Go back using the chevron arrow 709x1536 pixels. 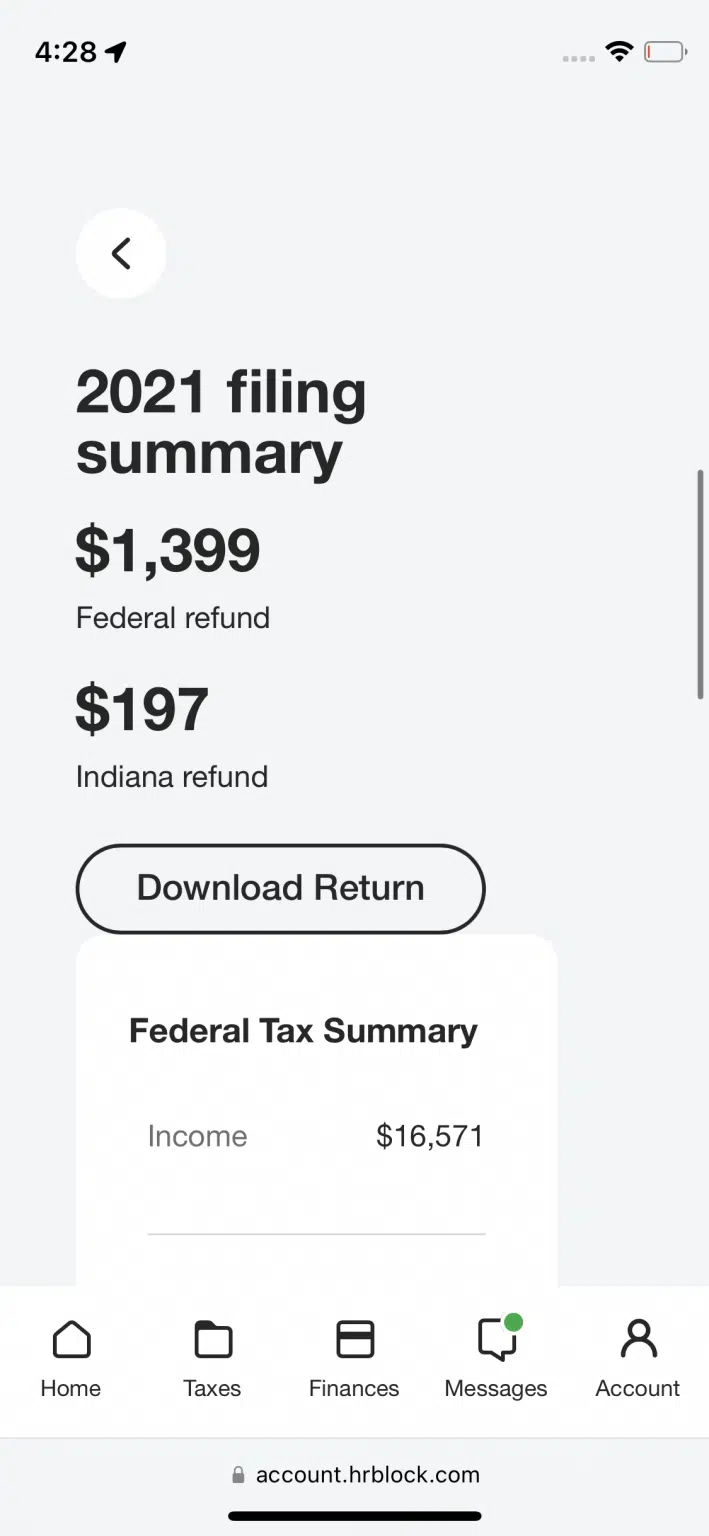(121, 253)
